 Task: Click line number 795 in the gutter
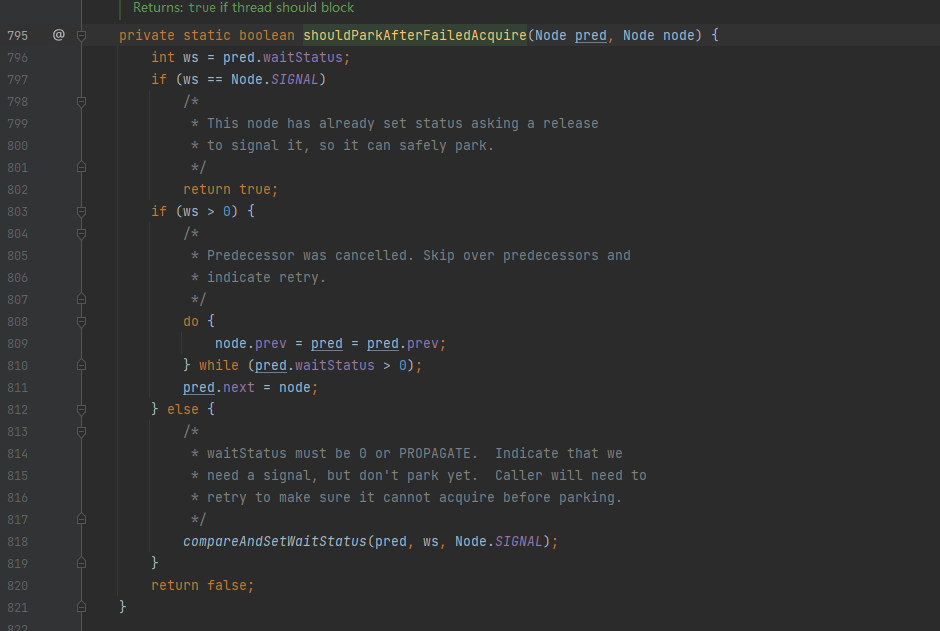17,35
